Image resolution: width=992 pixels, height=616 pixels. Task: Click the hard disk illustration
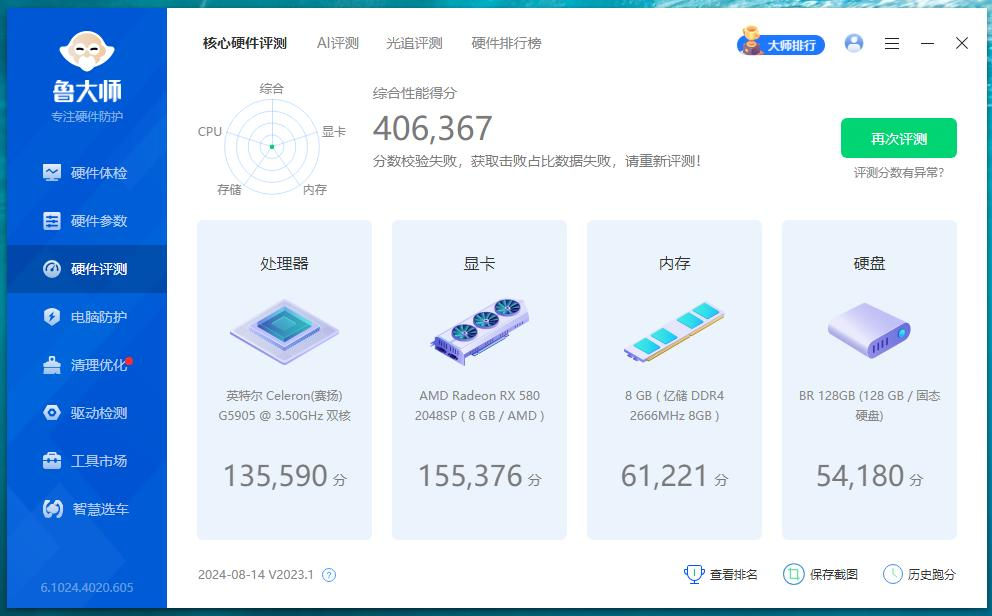click(x=869, y=330)
